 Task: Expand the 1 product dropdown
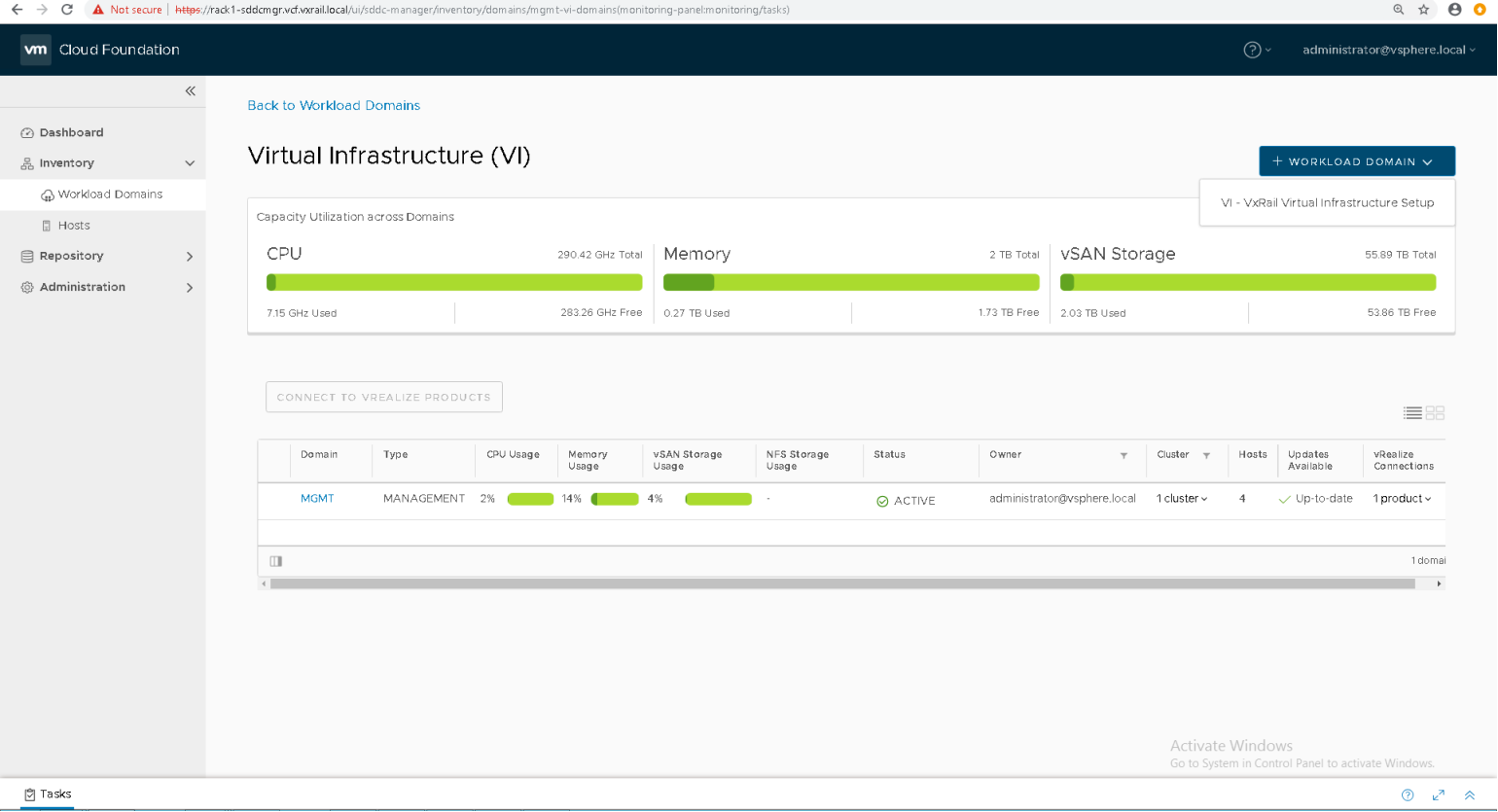pos(1402,499)
